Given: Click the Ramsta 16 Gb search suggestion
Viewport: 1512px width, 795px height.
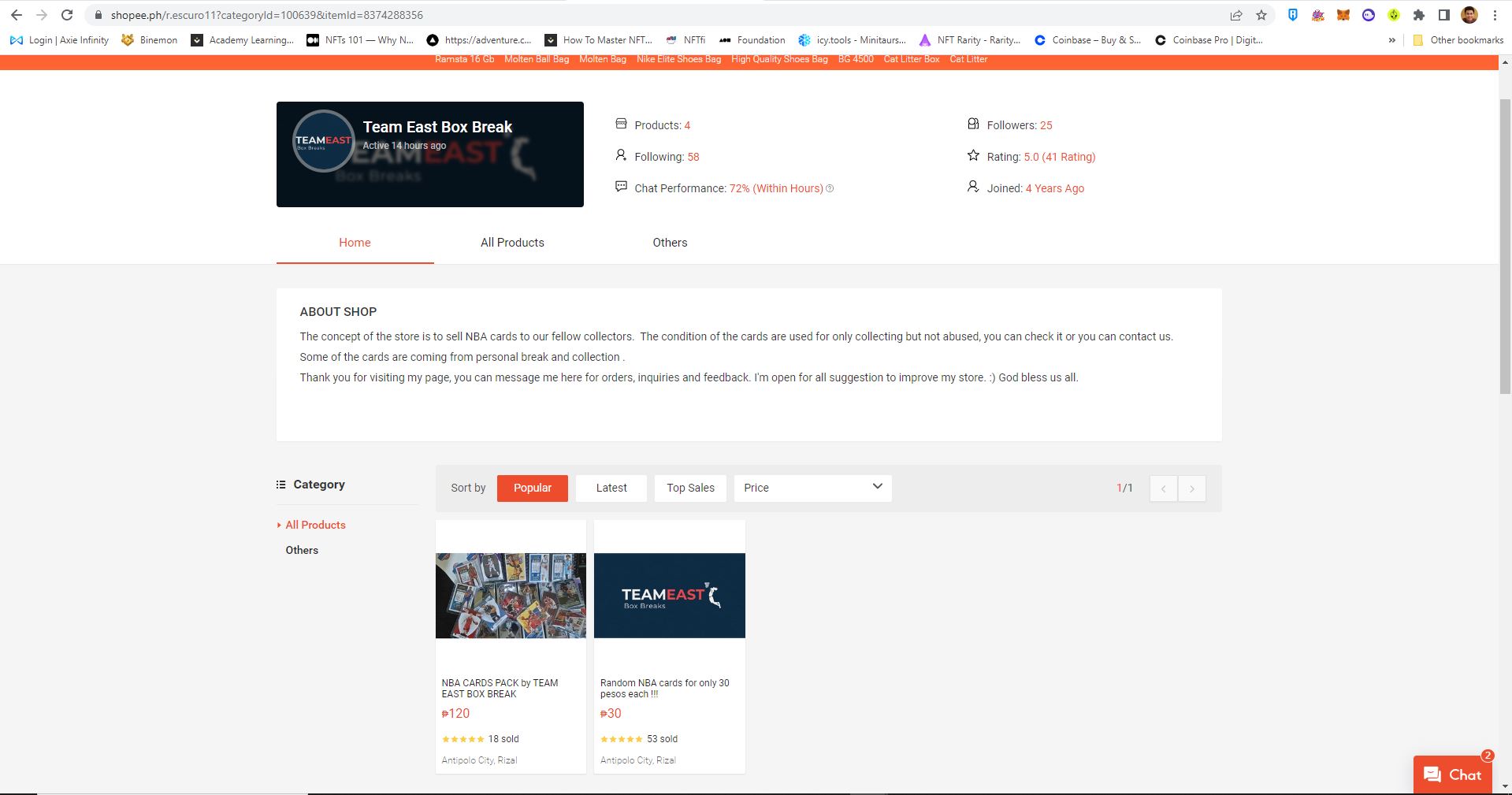Looking at the screenshot, I should pos(465,59).
